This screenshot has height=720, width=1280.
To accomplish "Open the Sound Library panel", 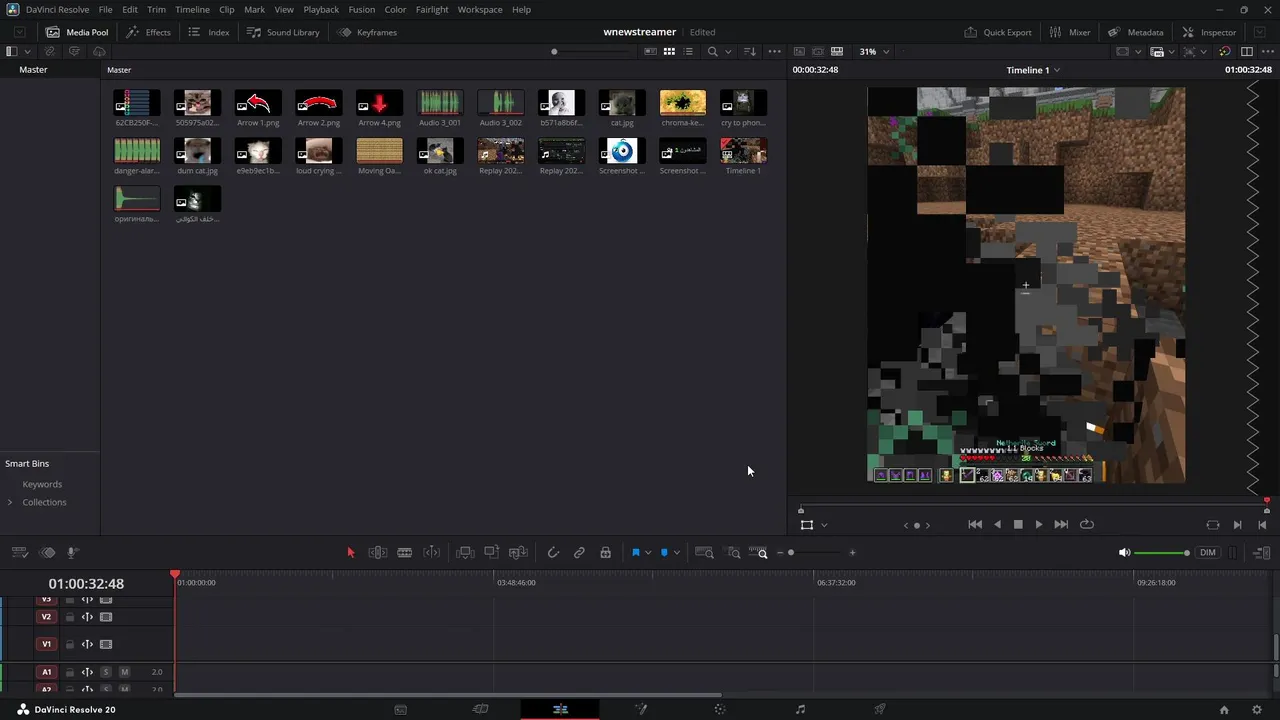I will click(283, 32).
